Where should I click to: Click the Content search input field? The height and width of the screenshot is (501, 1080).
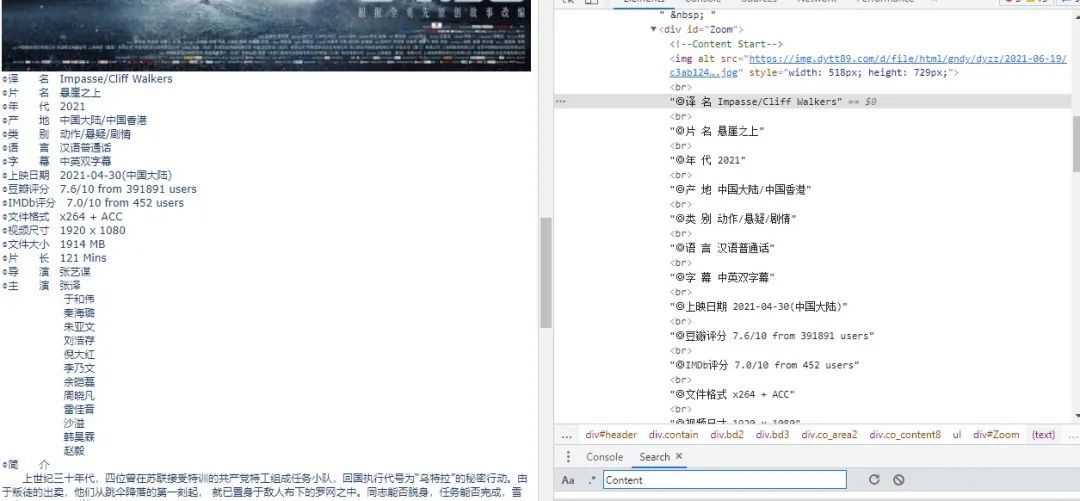coord(725,480)
